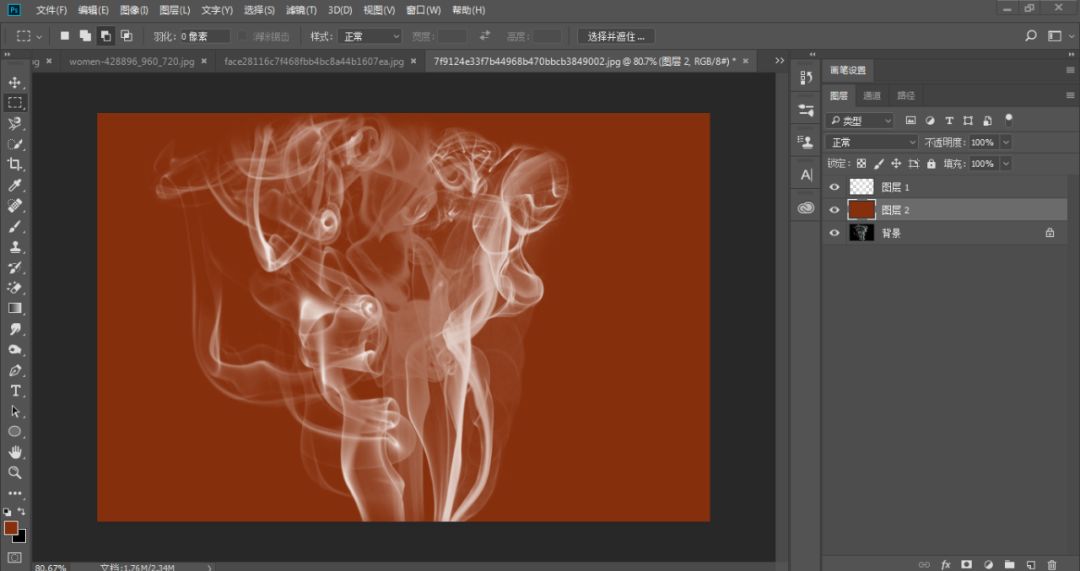The image size is (1080, 571).
Task: Hide the 背景 layer eye icon
Action: pyautogui.click(x=835, y=233)
